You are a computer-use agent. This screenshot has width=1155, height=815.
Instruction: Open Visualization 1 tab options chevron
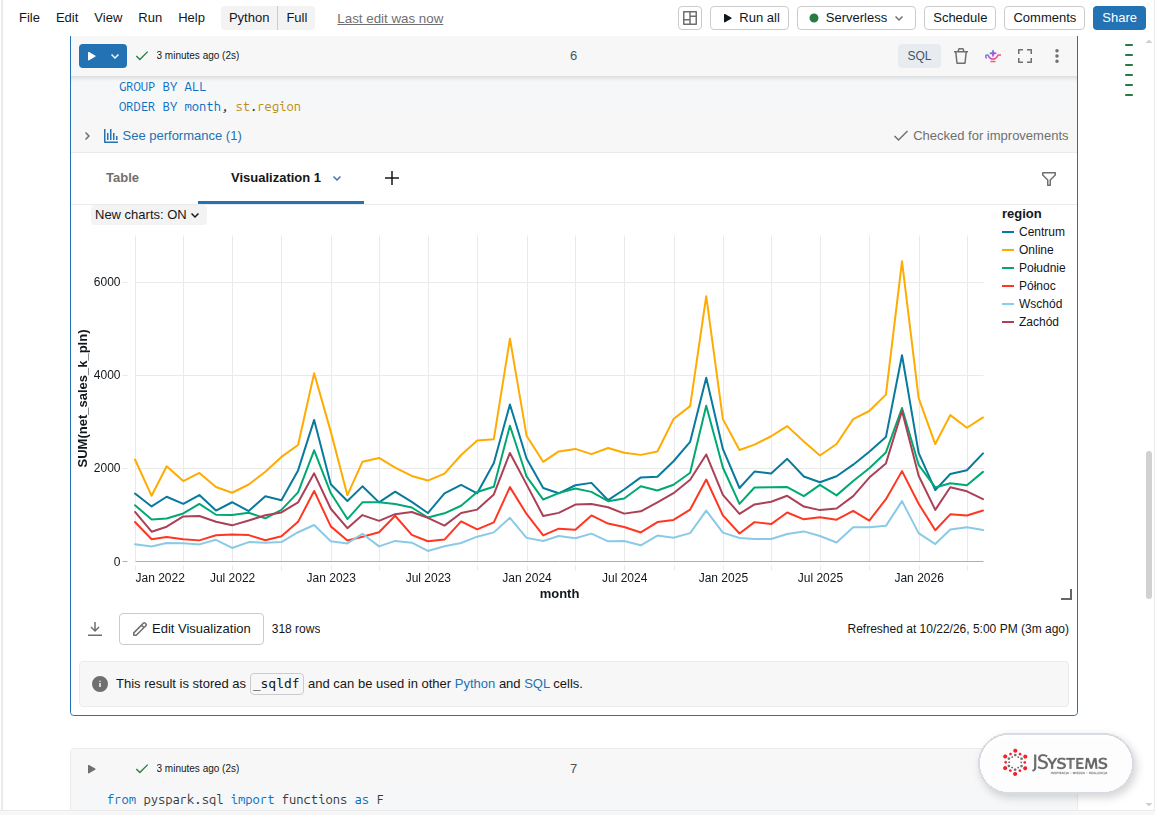point(337,178)
